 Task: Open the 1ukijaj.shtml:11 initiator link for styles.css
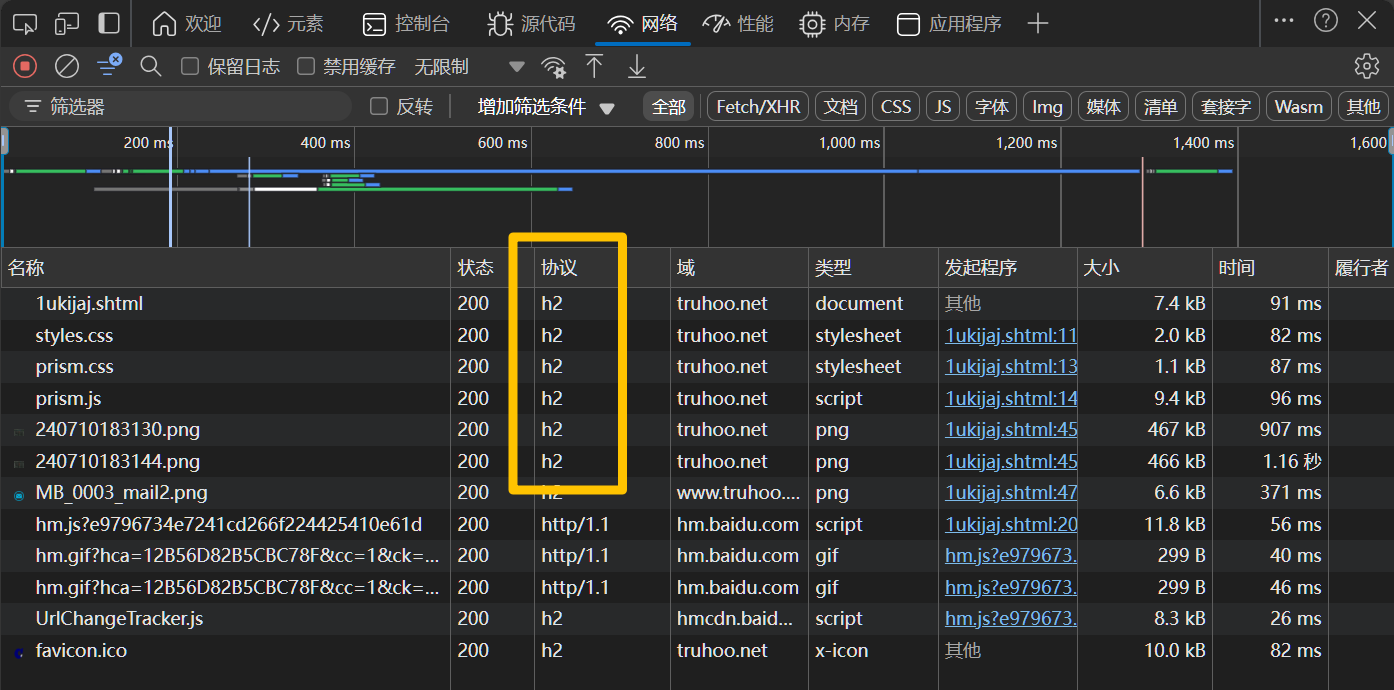[1010, 335]
